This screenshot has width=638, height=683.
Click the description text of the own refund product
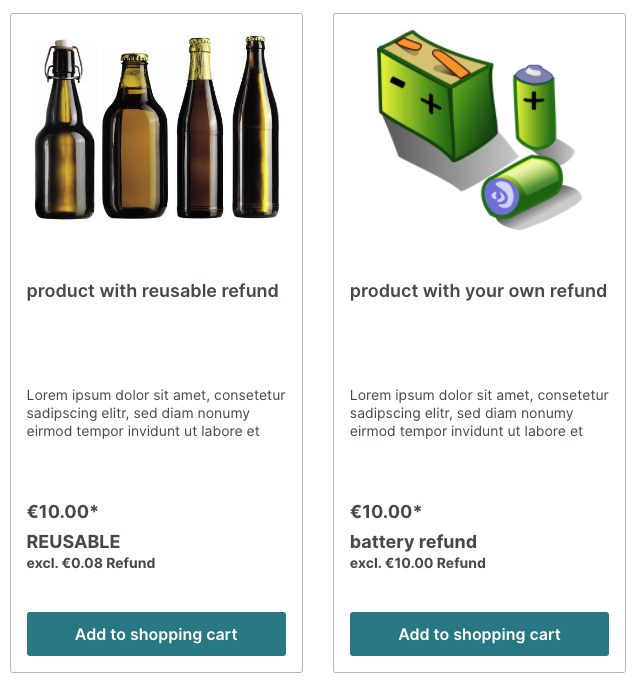(x=479, y=413)
